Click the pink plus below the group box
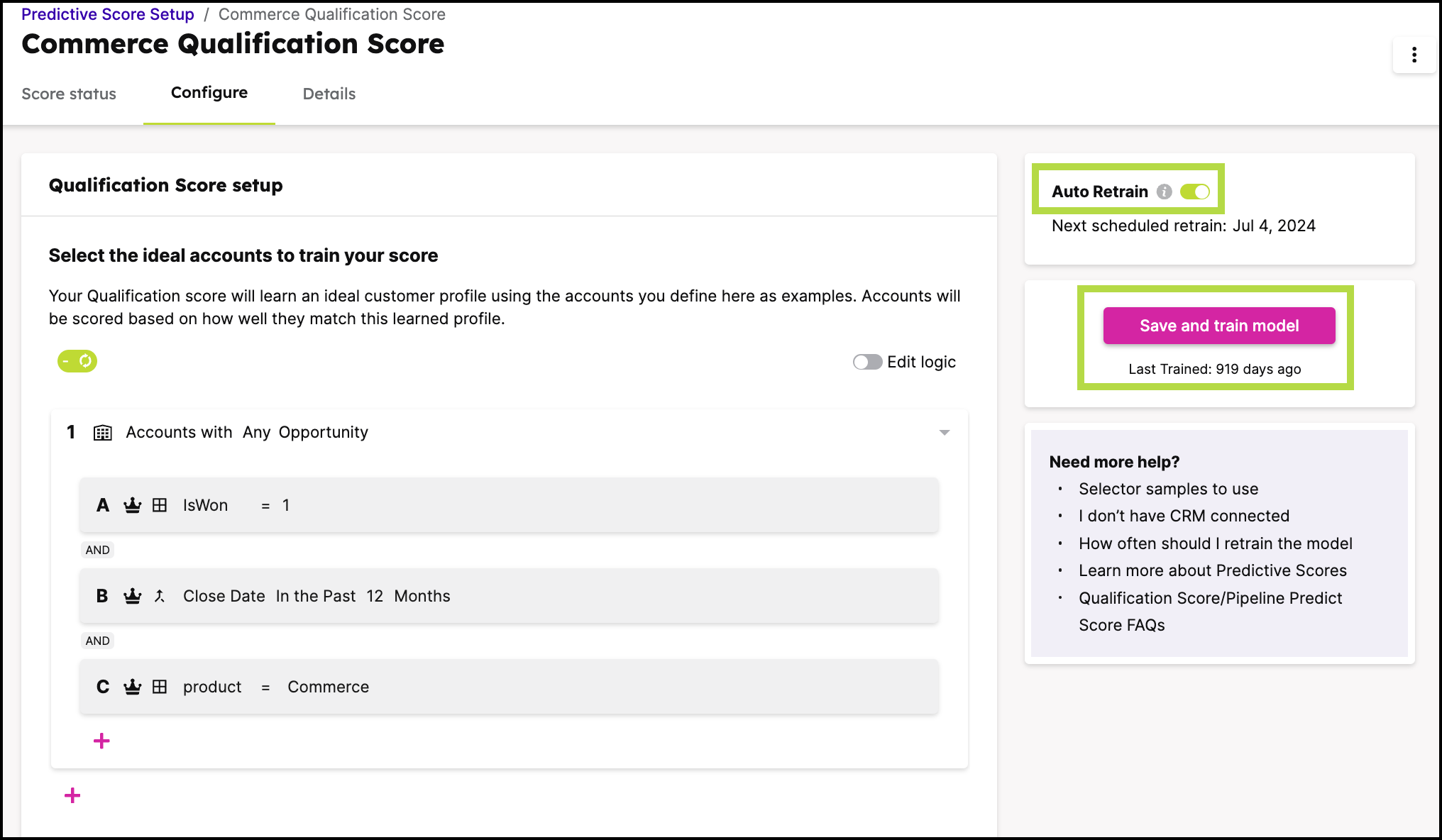 click(72, 795)
